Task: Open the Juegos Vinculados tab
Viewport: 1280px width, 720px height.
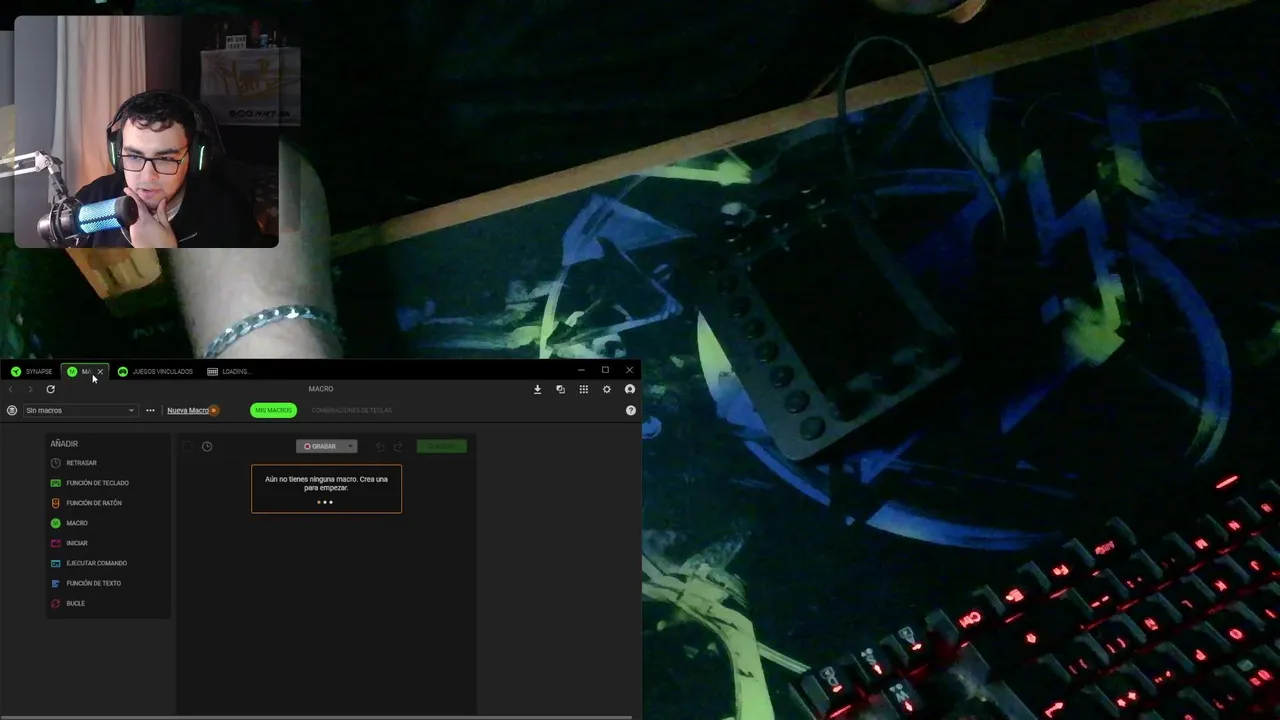Action: (155, 371)
